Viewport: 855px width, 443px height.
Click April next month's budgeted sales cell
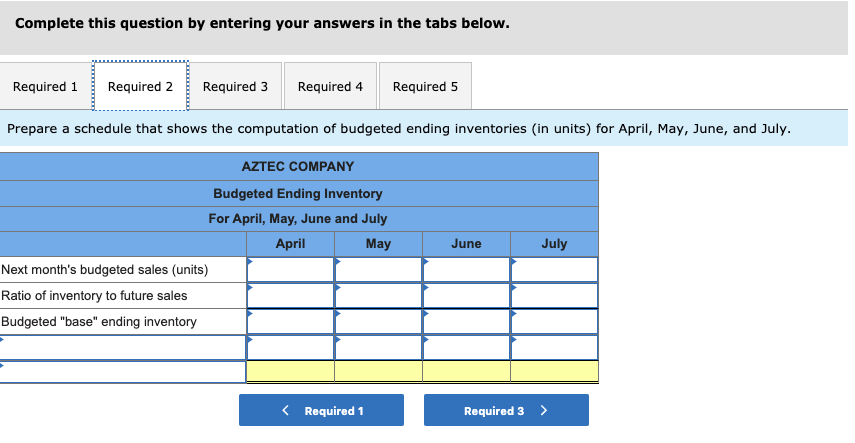[290, 270]
